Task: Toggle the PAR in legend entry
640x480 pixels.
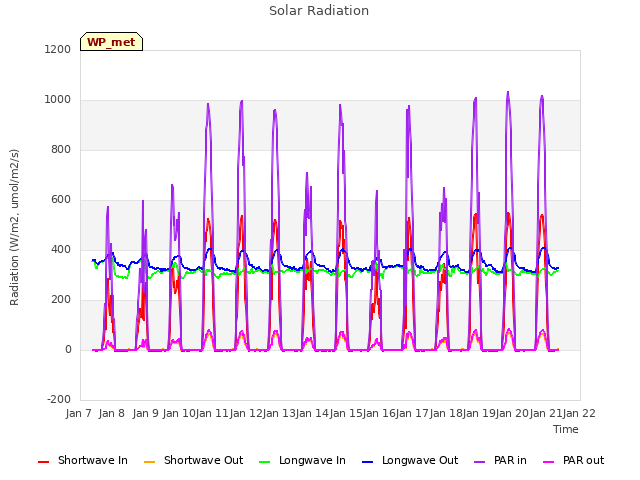Action: point(500,460)
